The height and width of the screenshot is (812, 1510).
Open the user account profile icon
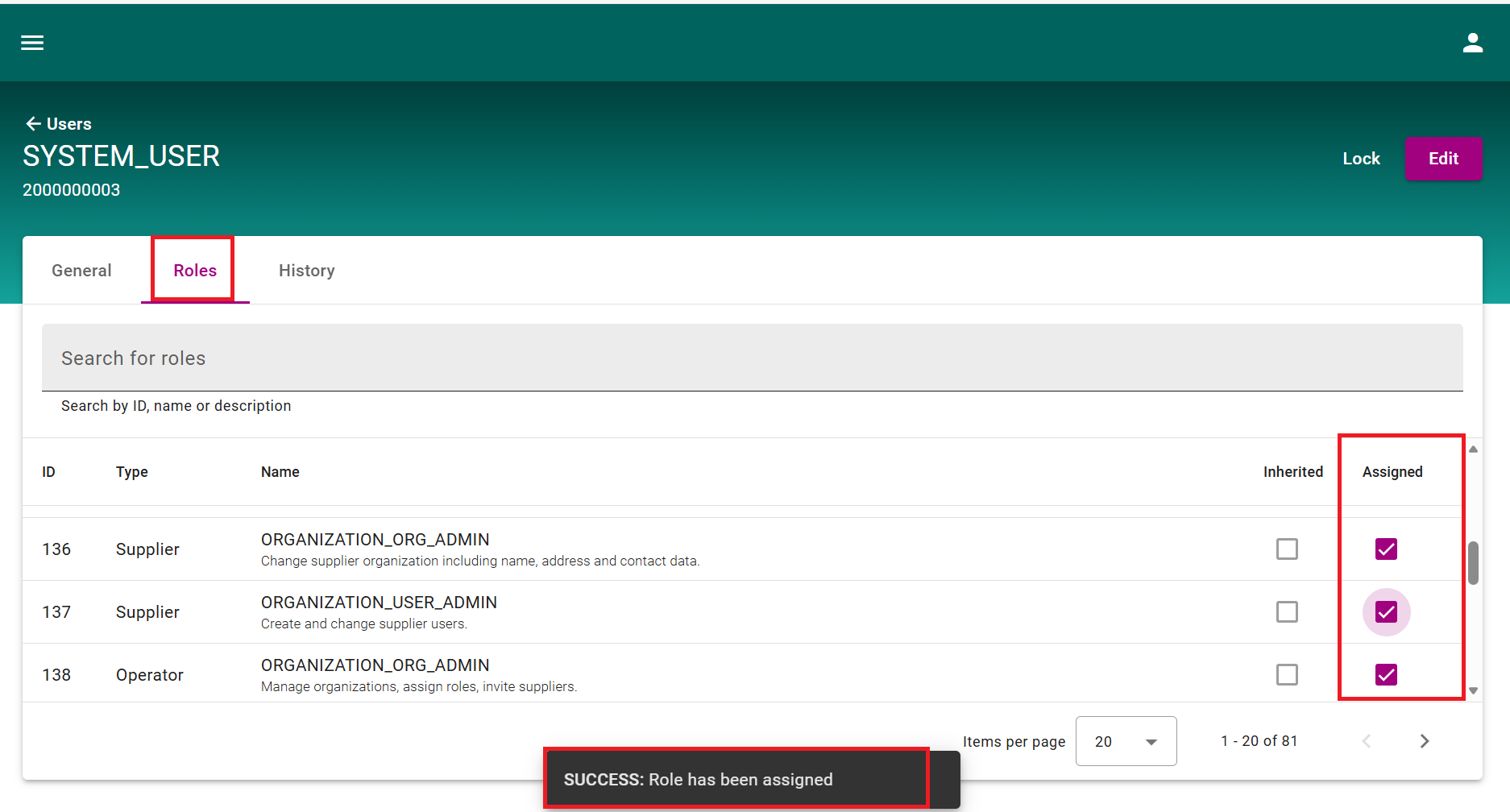[x=1472, y=43]
